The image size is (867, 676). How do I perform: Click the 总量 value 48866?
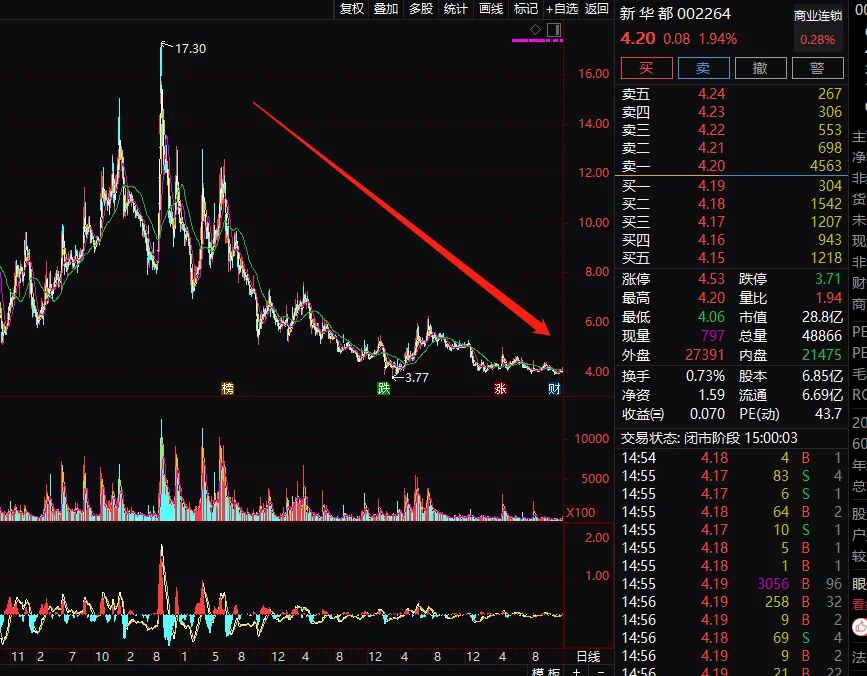coord(822,336)
